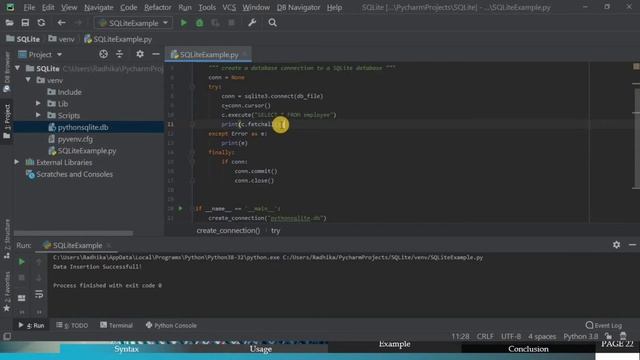The height and width of the screenshot is (360, 640).
Task: Select the Include folder
Action: [64, 92]
